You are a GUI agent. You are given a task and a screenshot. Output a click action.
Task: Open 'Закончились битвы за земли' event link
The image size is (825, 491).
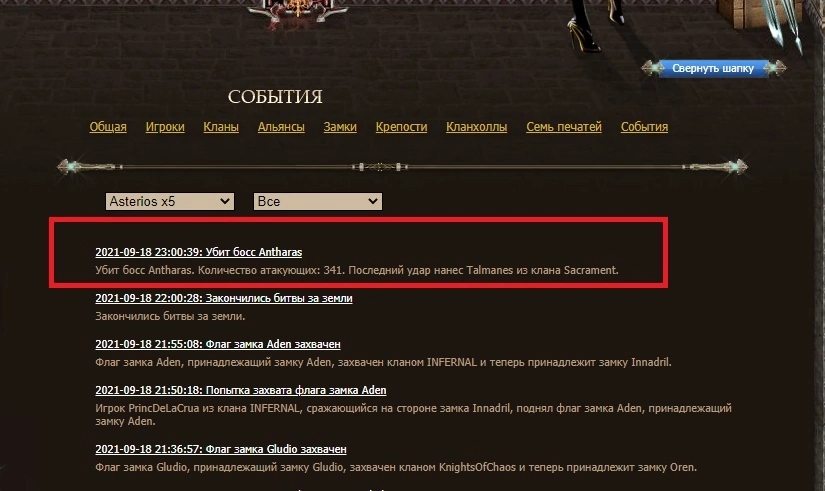pyautogui.click(x=223, y=298)
